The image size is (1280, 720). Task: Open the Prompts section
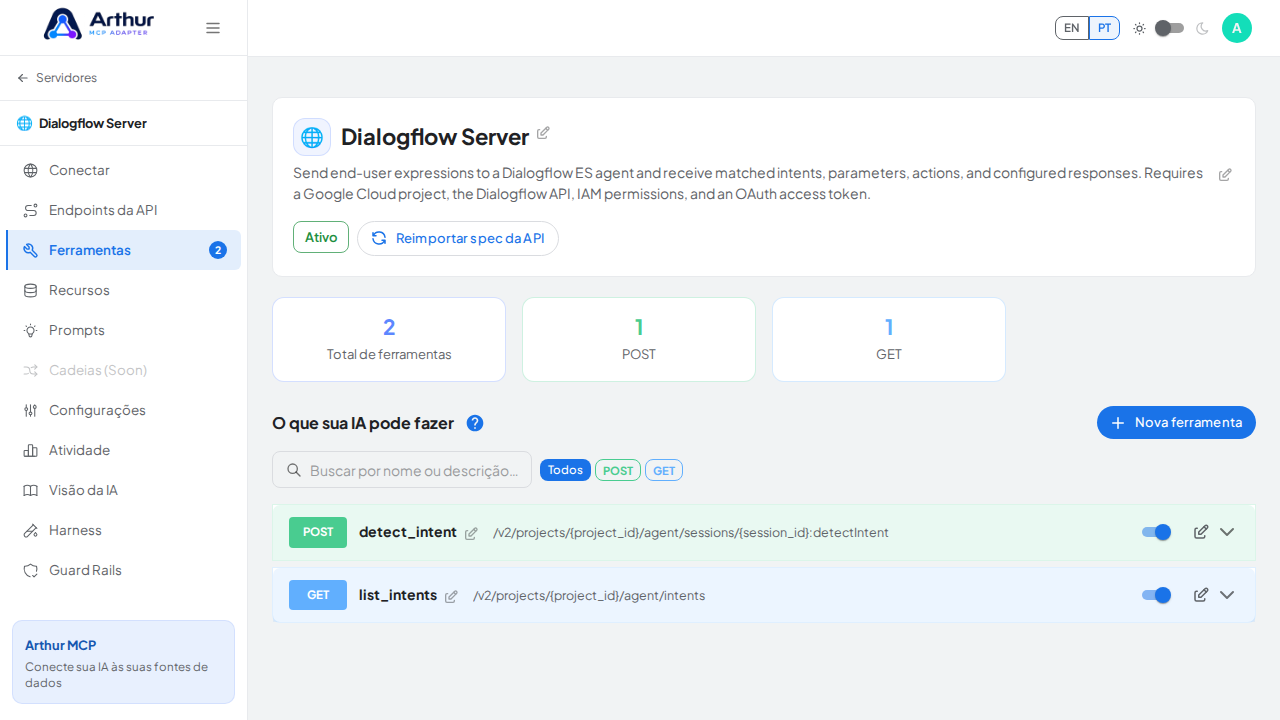click(123, 330)
